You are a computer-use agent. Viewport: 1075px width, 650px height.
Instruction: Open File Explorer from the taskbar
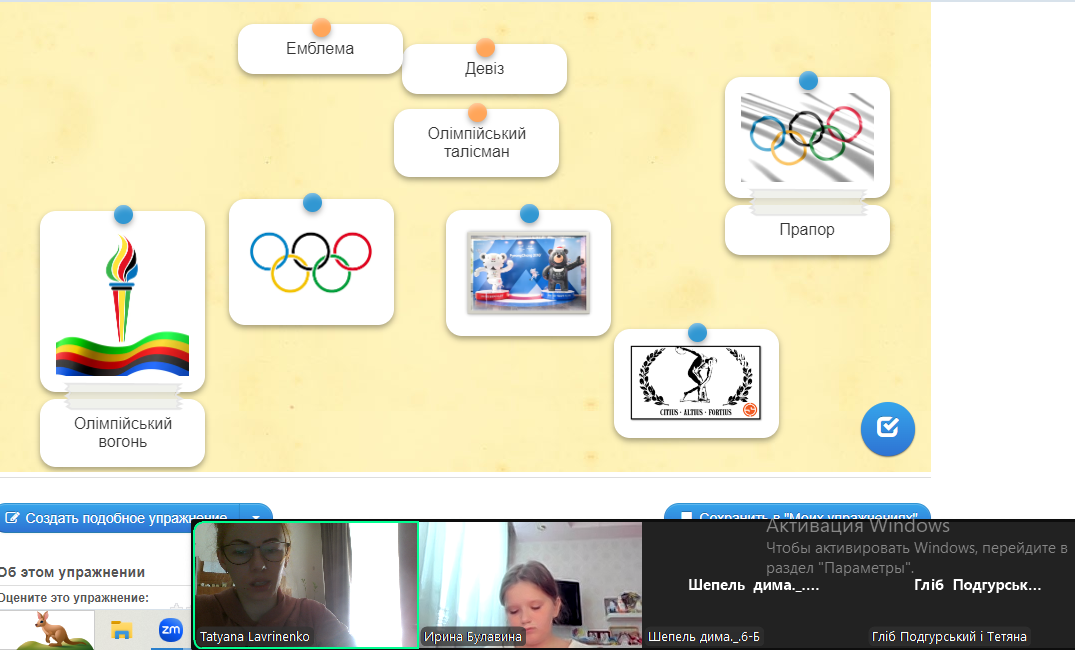(x=121, y=629)
